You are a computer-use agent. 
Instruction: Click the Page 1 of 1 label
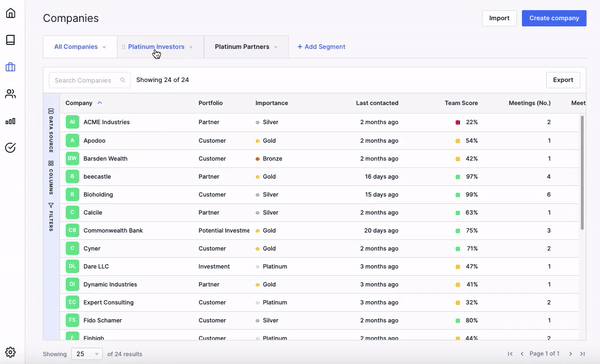pos(545,354)
